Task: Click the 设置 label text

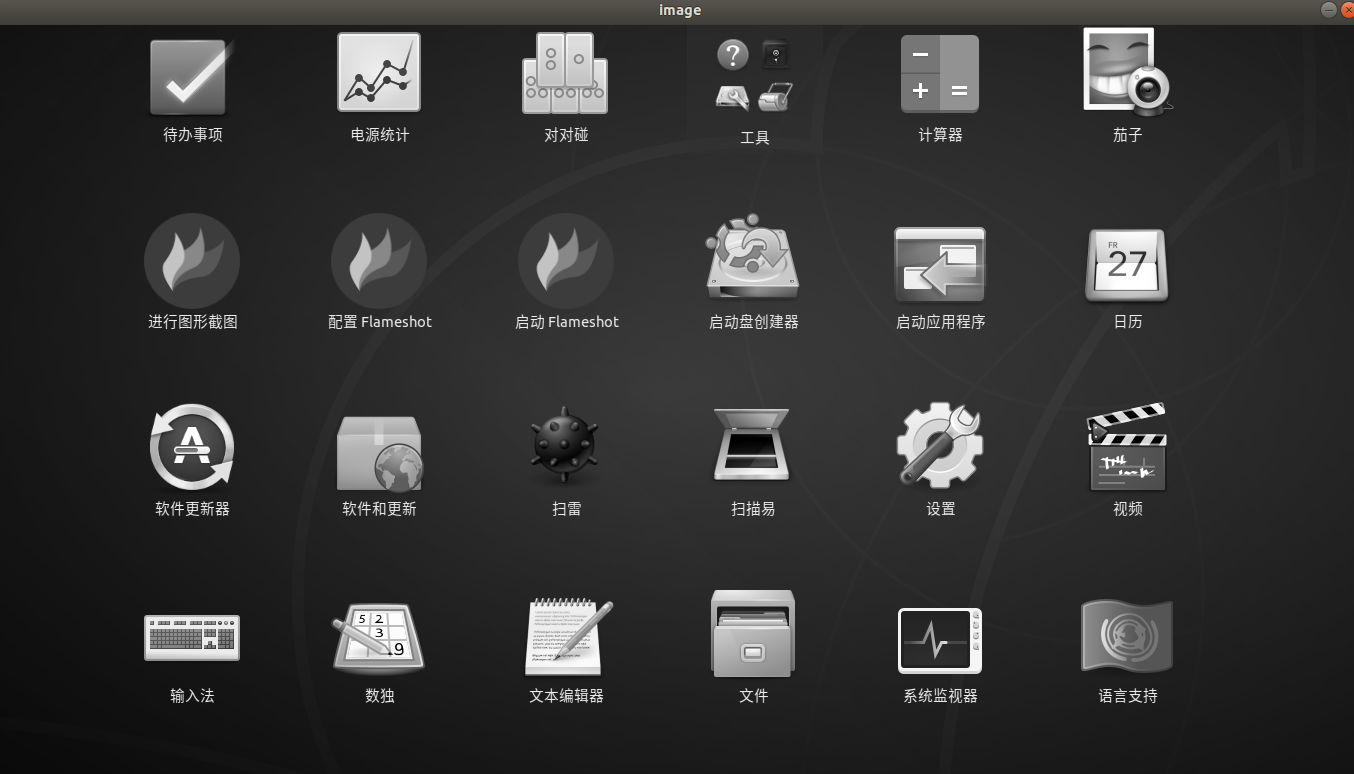Action: pyautogui.click(x=941, y=509)
